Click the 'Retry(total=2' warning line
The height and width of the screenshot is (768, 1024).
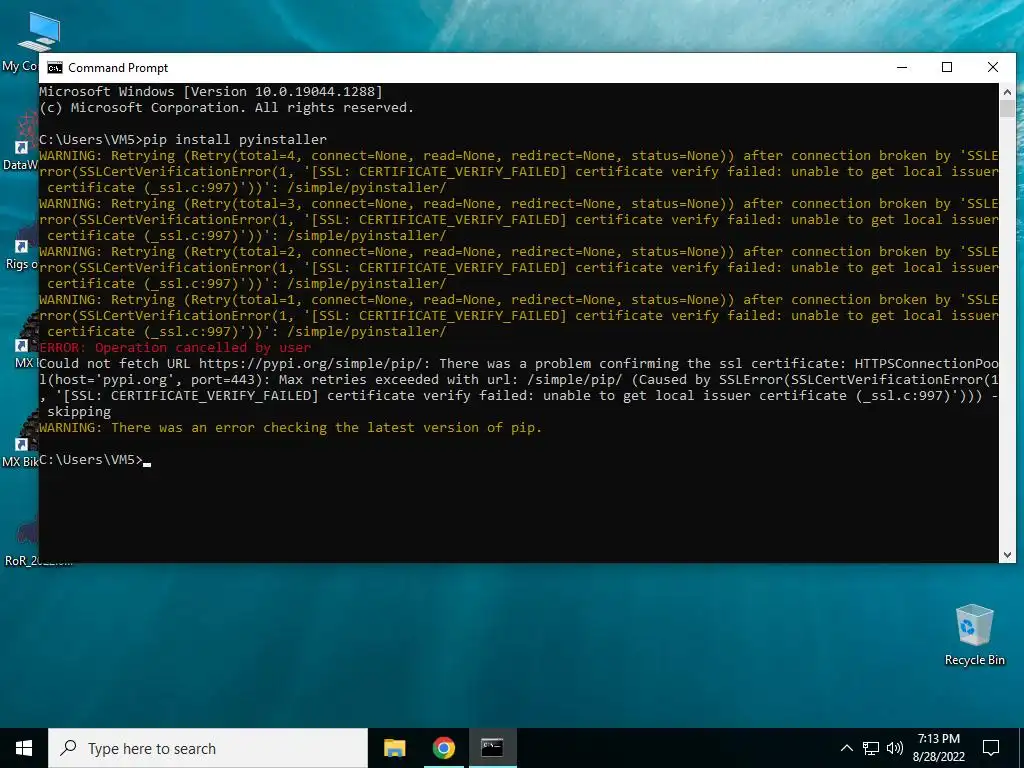[519, 251]
